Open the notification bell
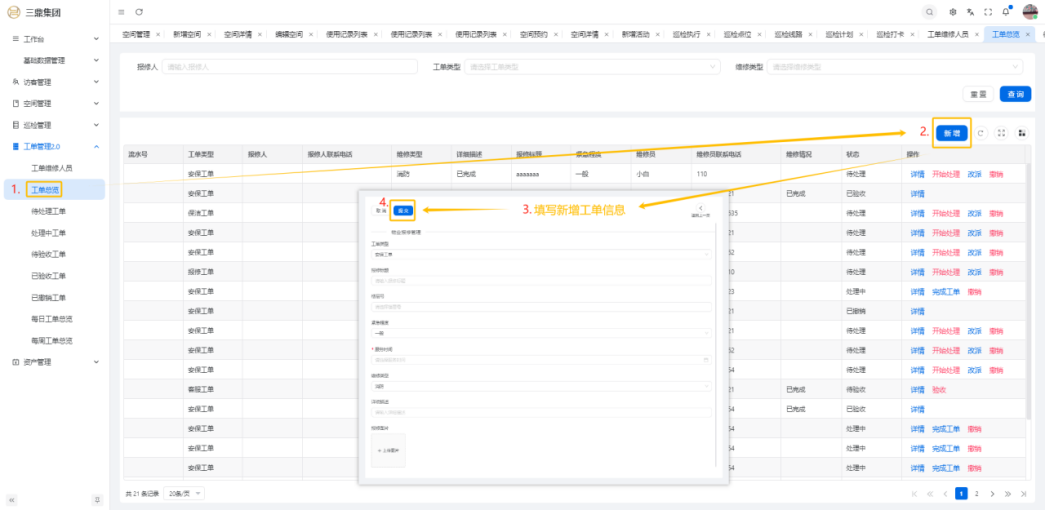 pos(1006,12)
